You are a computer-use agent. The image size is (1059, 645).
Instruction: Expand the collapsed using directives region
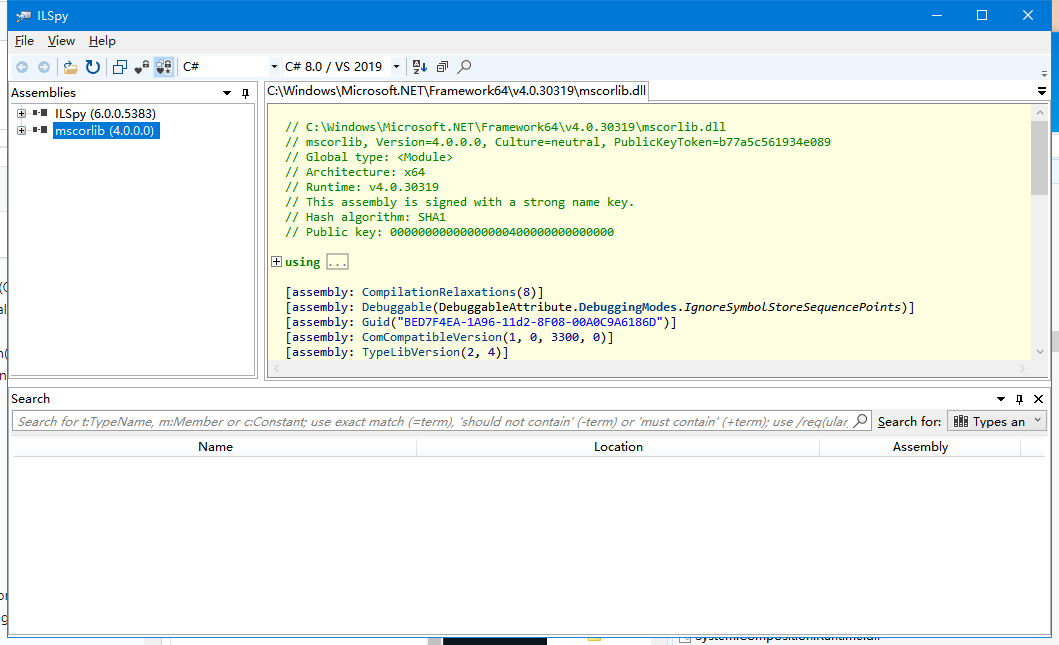tap(275, 261)
